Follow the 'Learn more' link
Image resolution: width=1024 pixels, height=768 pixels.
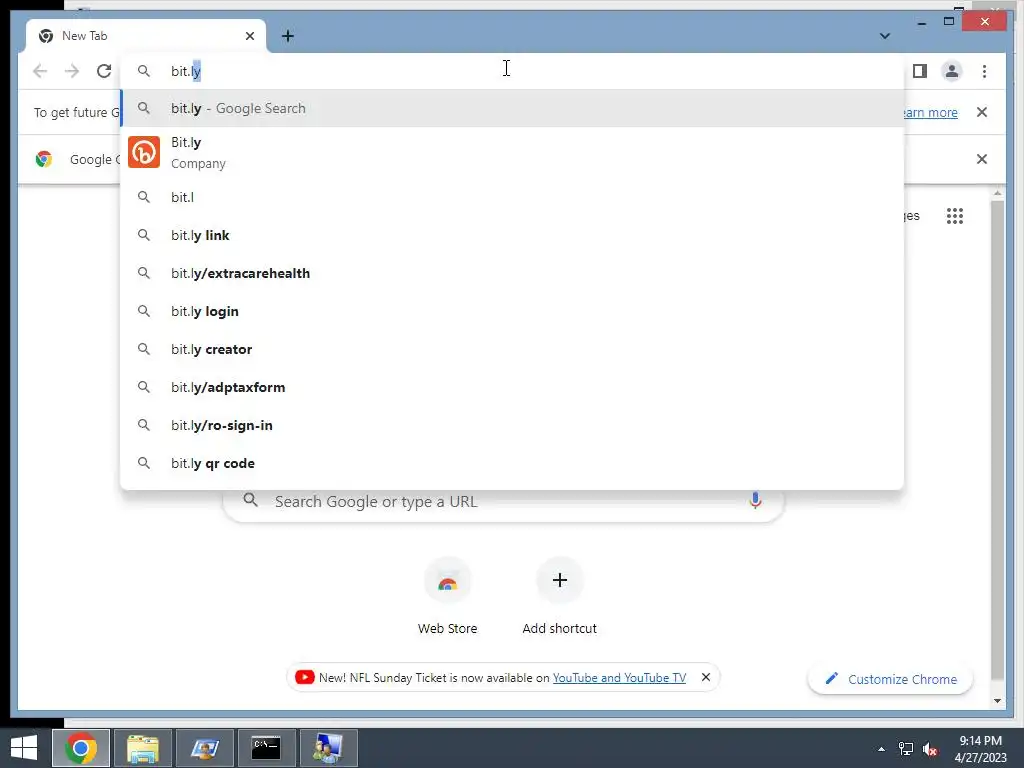[x=929, y=112]
